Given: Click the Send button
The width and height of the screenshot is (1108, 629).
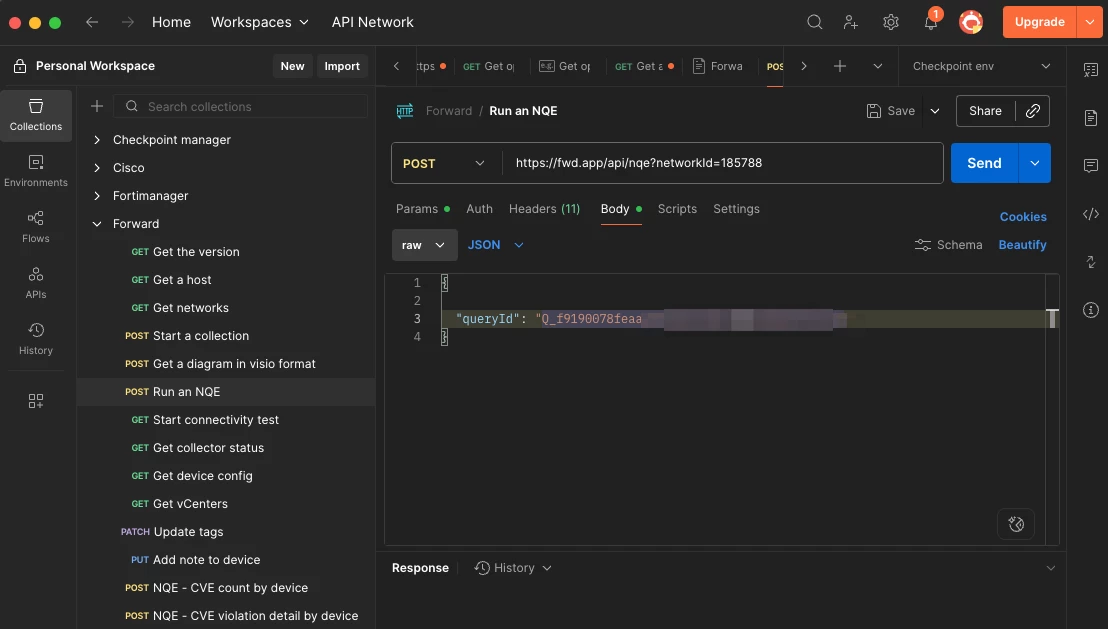Looking at the screenshot, I should [x=984, y=163].
